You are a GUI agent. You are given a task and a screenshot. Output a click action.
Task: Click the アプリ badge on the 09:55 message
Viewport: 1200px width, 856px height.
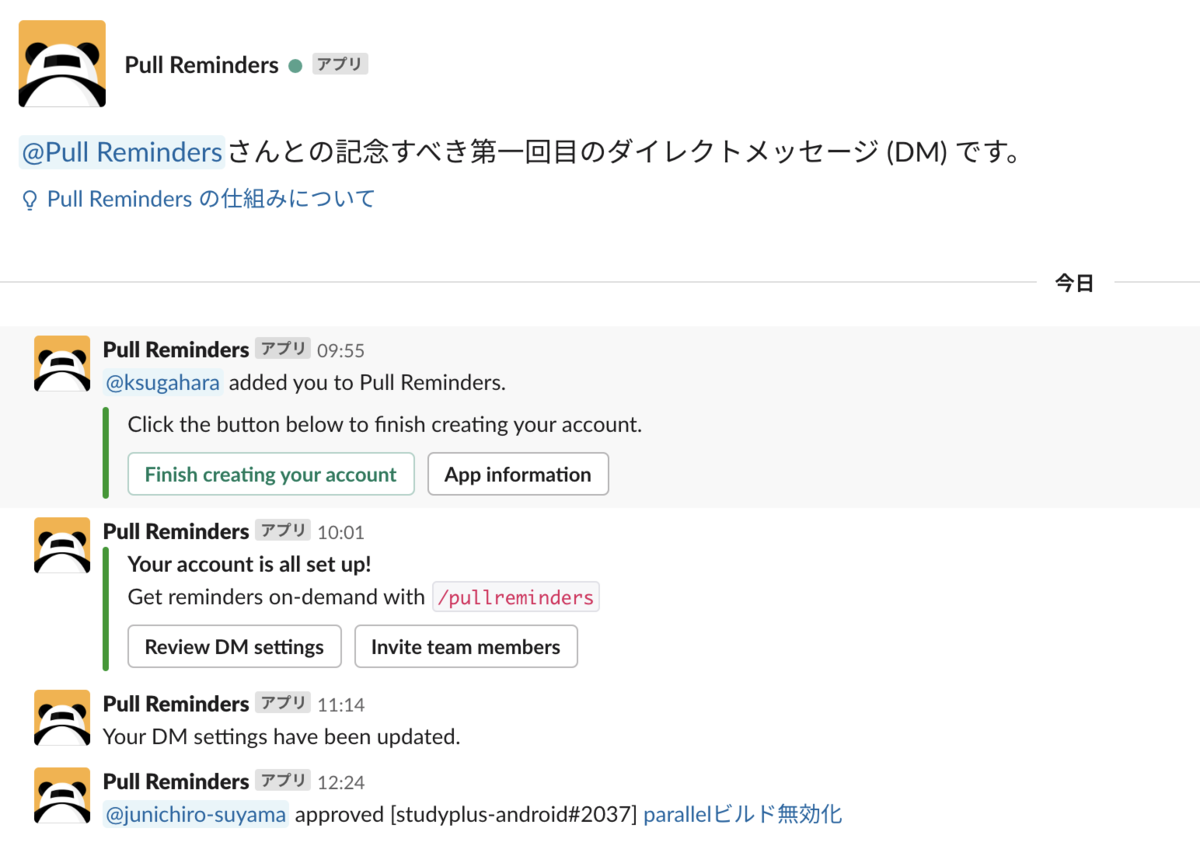[x=283, y=348]
